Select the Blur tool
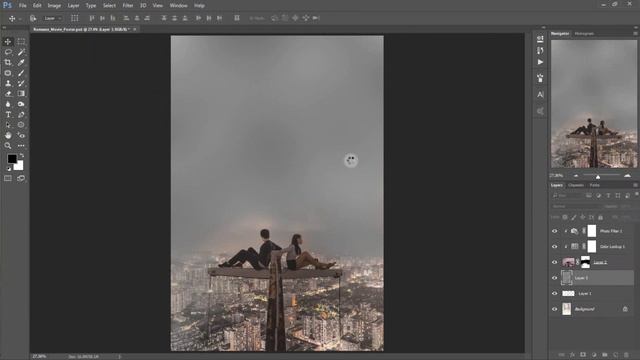Screen dimensions: 640x360 [8, 104]
